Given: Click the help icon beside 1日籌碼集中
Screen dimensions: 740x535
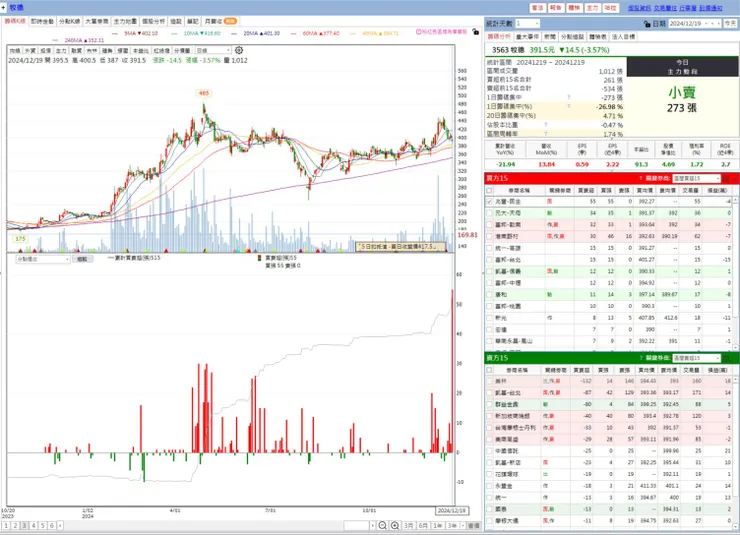Looking at the screenshot, I should pos(568,97).
